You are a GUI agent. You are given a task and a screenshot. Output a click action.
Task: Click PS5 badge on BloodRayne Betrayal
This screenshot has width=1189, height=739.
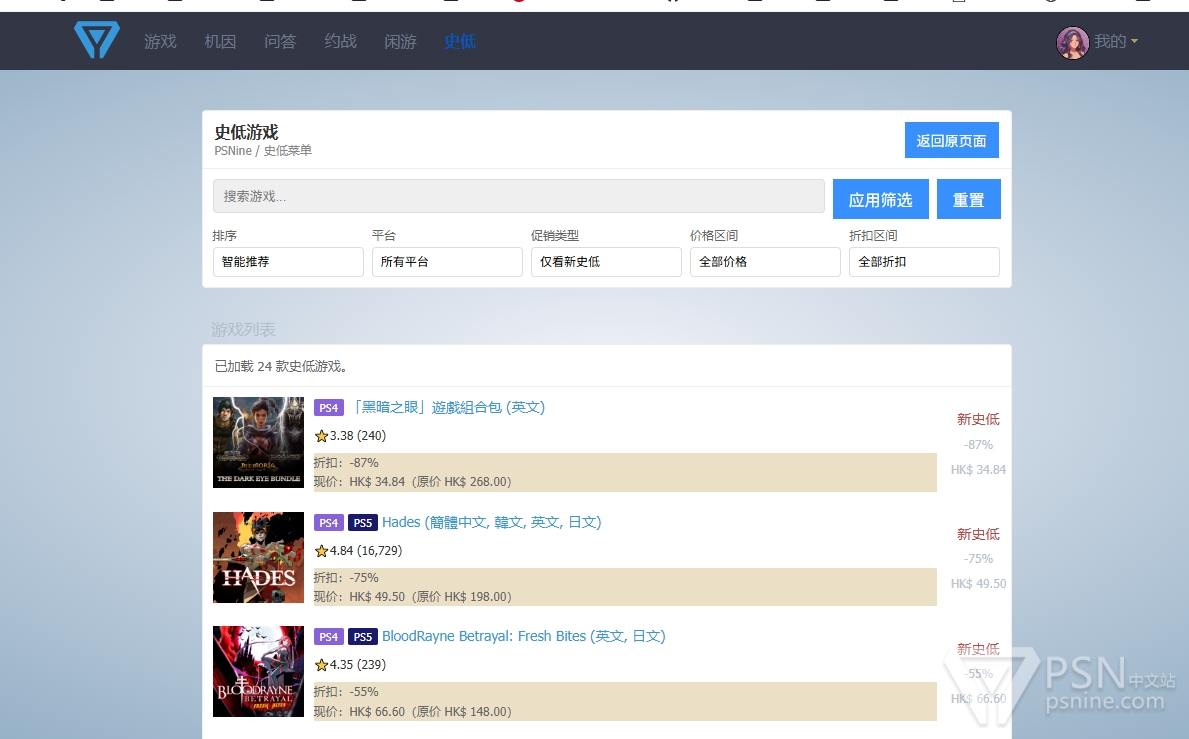tap(362, 637)
